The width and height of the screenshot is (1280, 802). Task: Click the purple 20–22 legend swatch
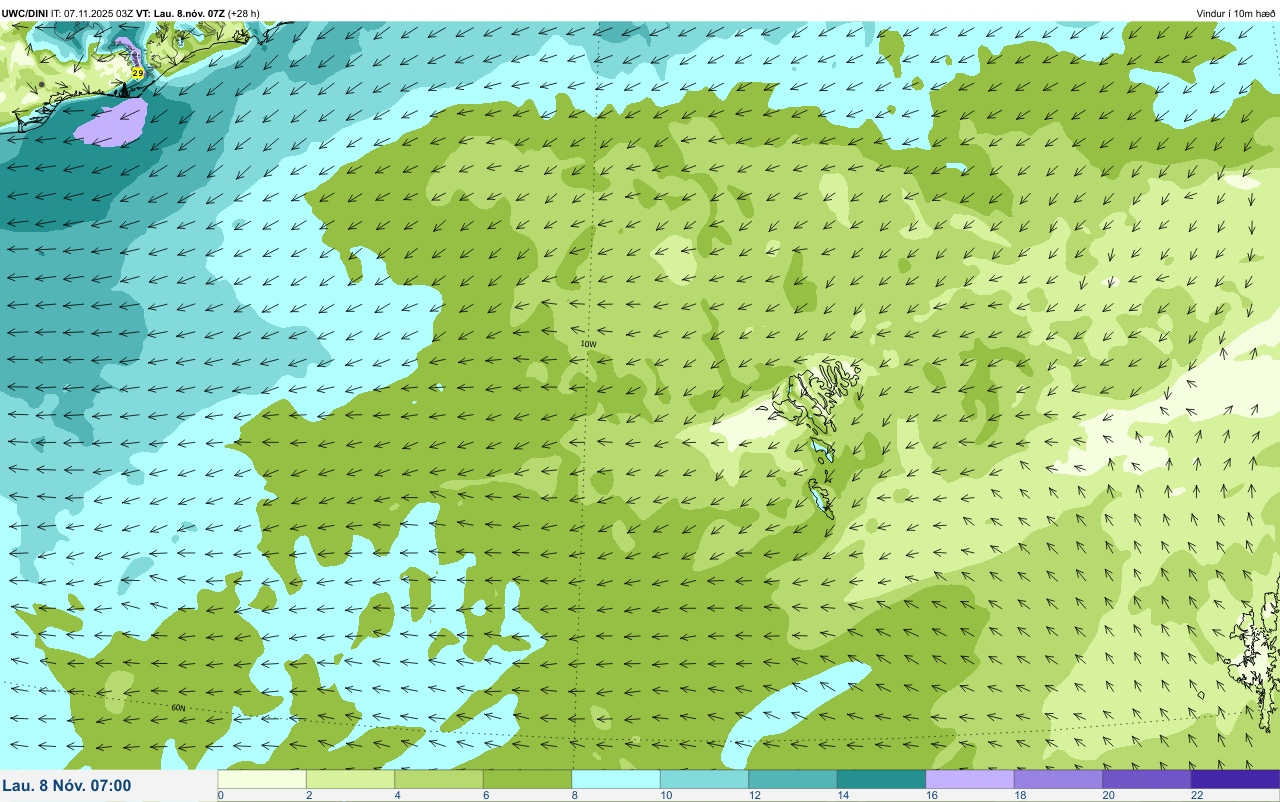[1147, 779]
